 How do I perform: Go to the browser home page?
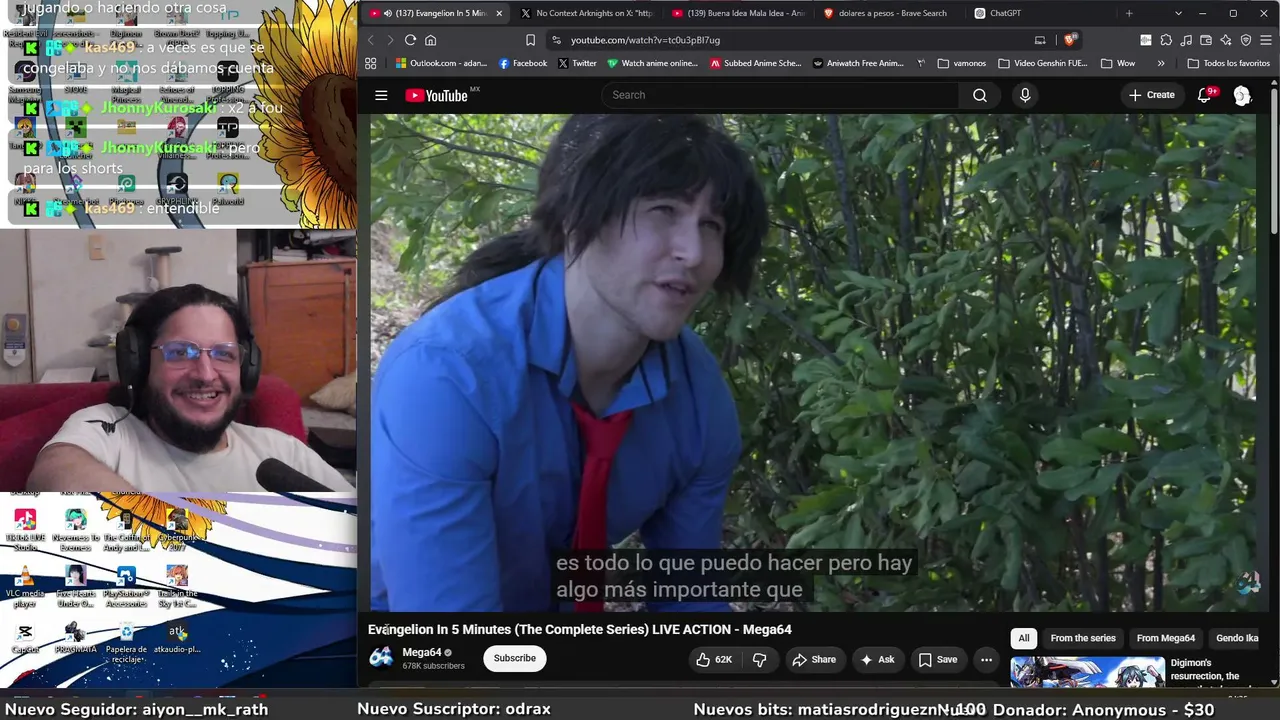pyautogui.click(x=431, y=40)
